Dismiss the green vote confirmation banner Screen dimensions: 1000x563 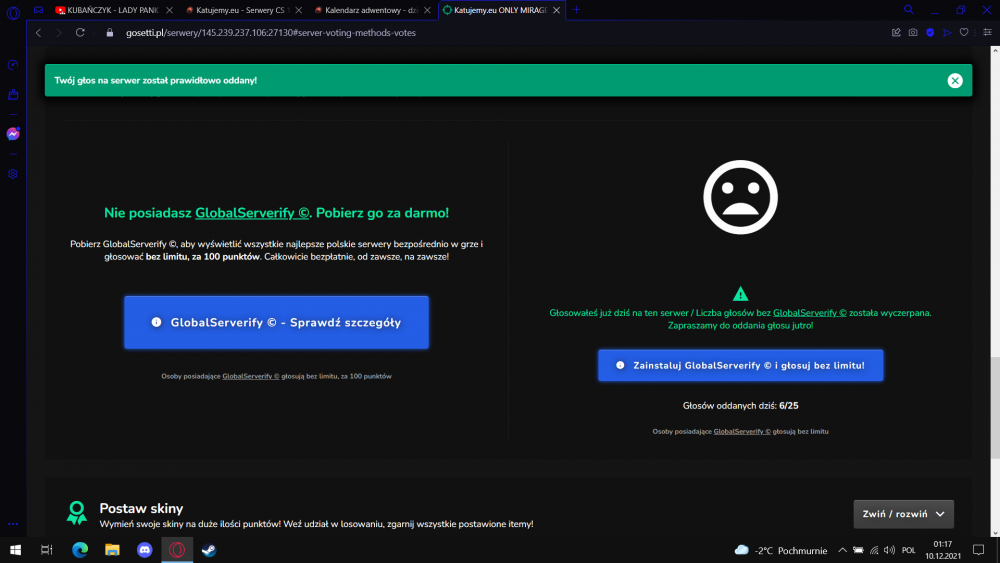(955, 80)
